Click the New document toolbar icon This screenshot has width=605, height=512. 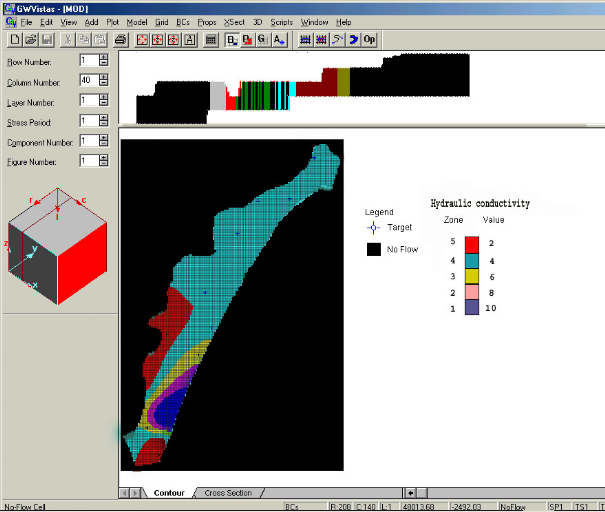click(15, 40)
